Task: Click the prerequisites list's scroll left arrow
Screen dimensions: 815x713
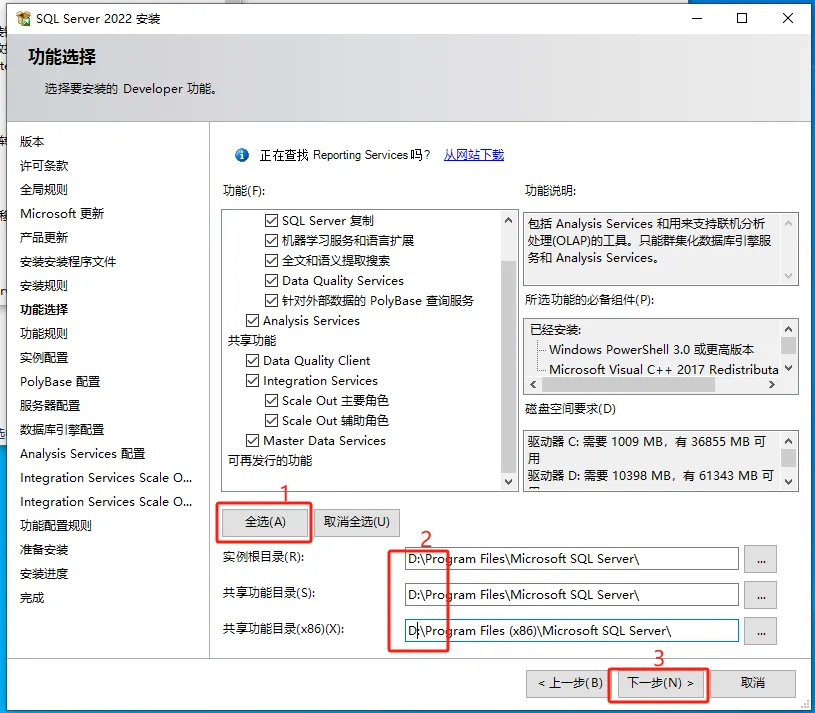Action: point(533,385)
